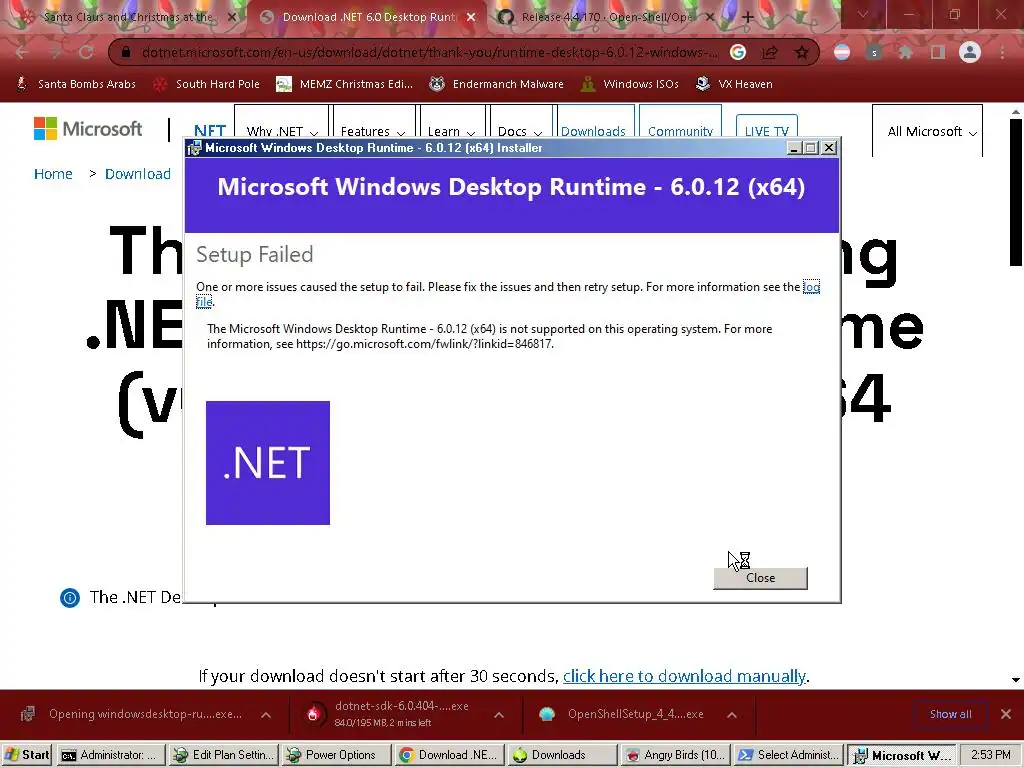Switch to Power Options in taskbar
The width and height of the screenshot is (1024, 768).
pos(336,755)
